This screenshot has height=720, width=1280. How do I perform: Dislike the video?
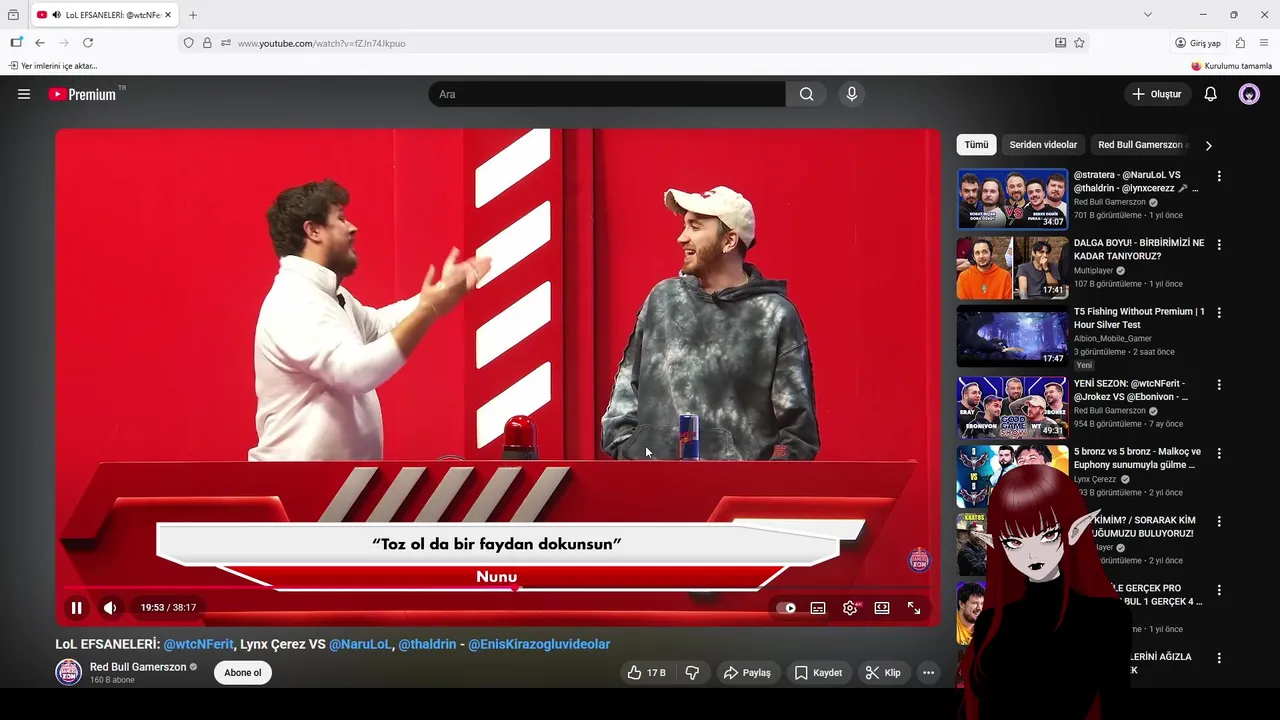click(692, 673)
